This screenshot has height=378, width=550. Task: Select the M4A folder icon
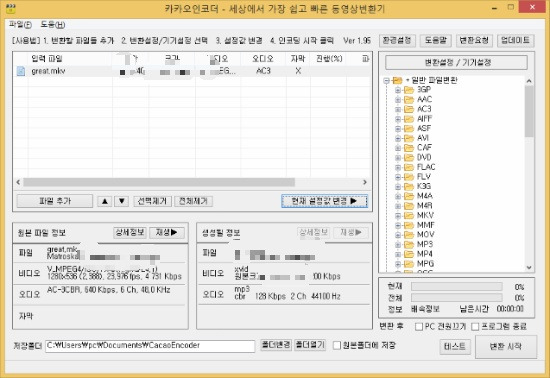point(409,196)
